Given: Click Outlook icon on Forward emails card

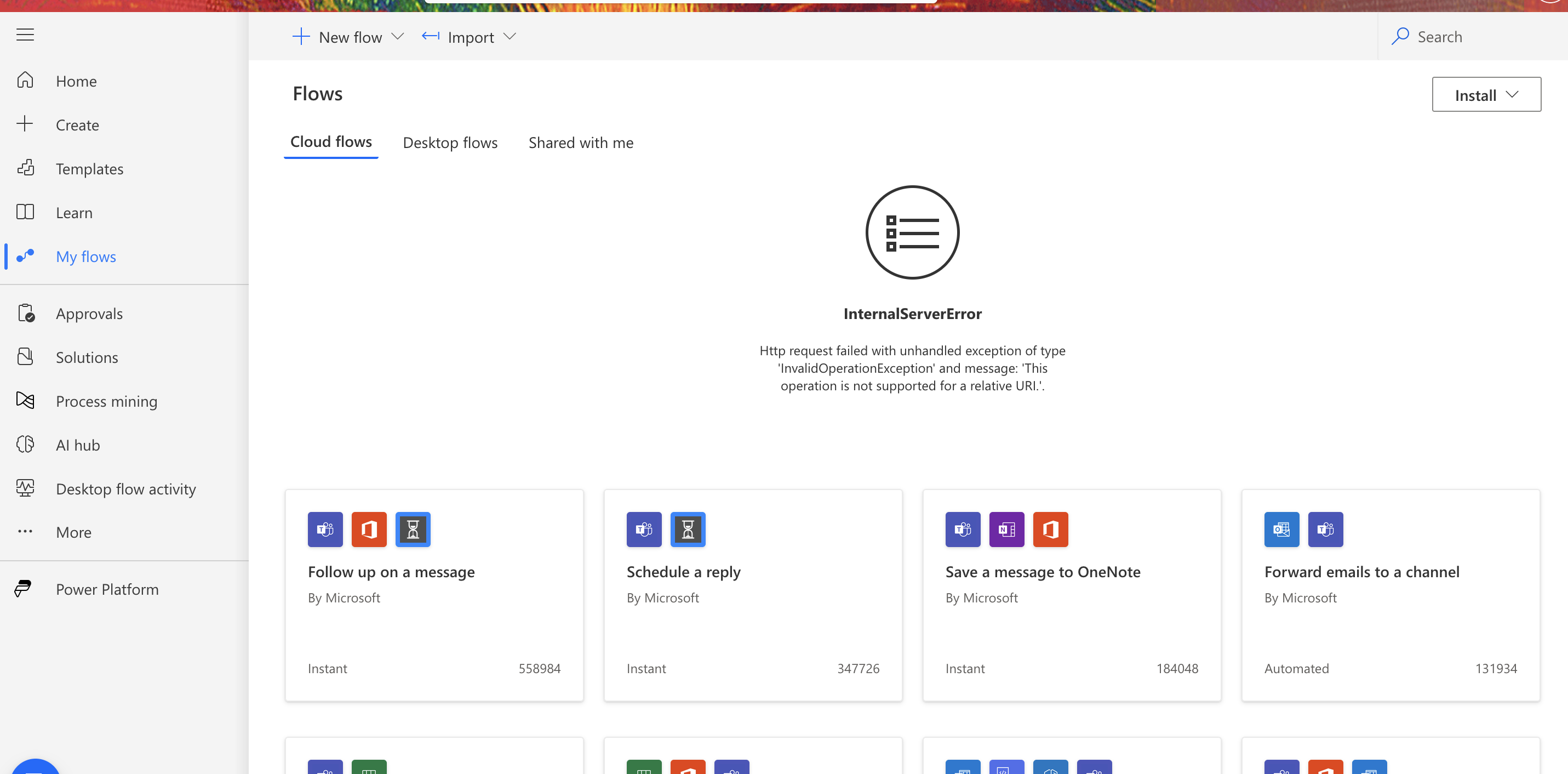Looking at the screenshot, I should (1282, 529).
